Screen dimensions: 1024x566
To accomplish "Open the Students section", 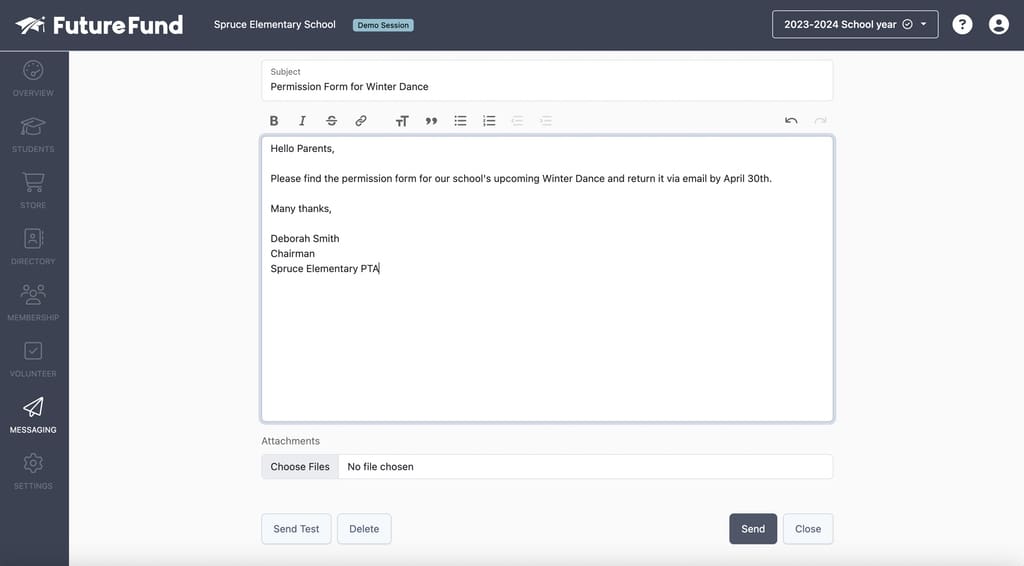I will point(33,135).
